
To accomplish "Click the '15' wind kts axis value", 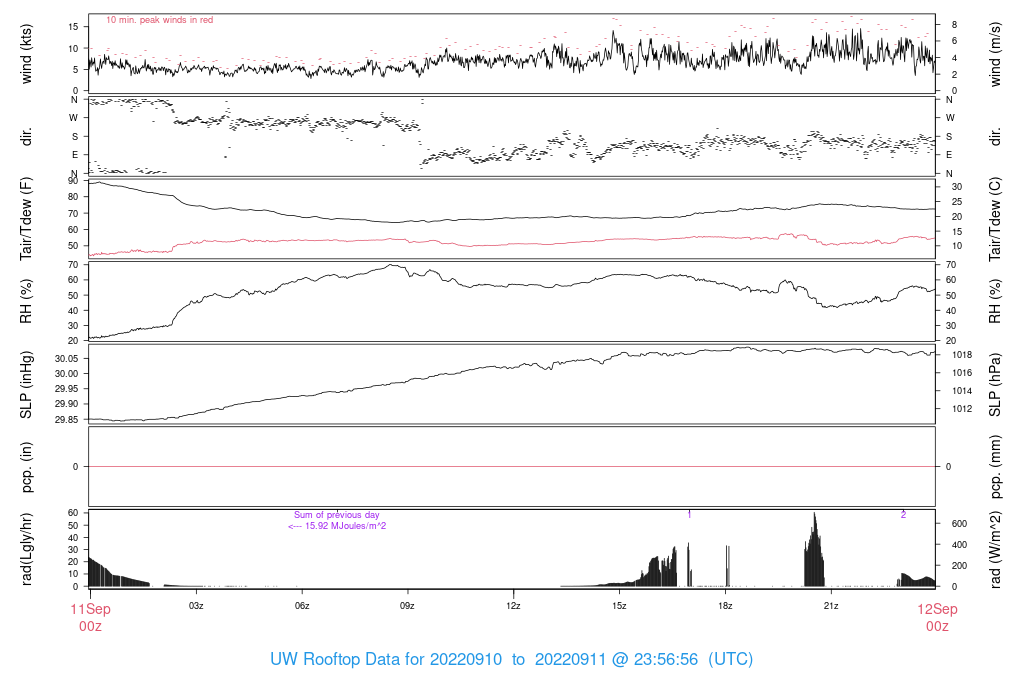I will tap(73, 27).
